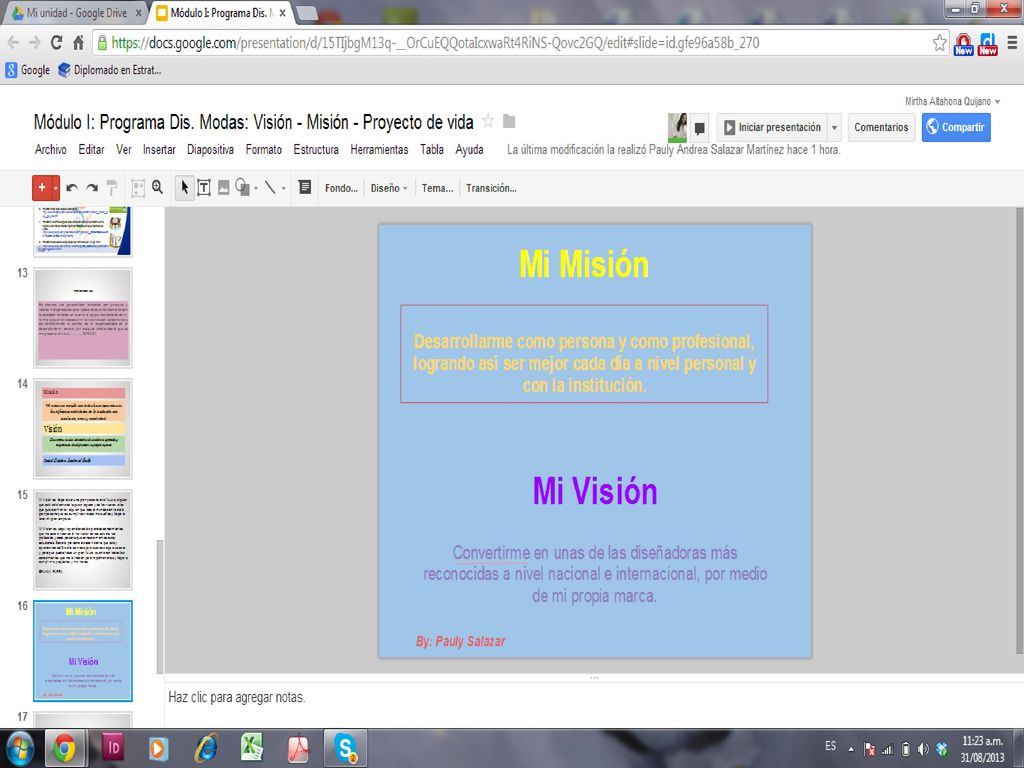Click the slide panel vertical scrollbar
Viewport: 1024px width, 768px height.
coord(159,607)
